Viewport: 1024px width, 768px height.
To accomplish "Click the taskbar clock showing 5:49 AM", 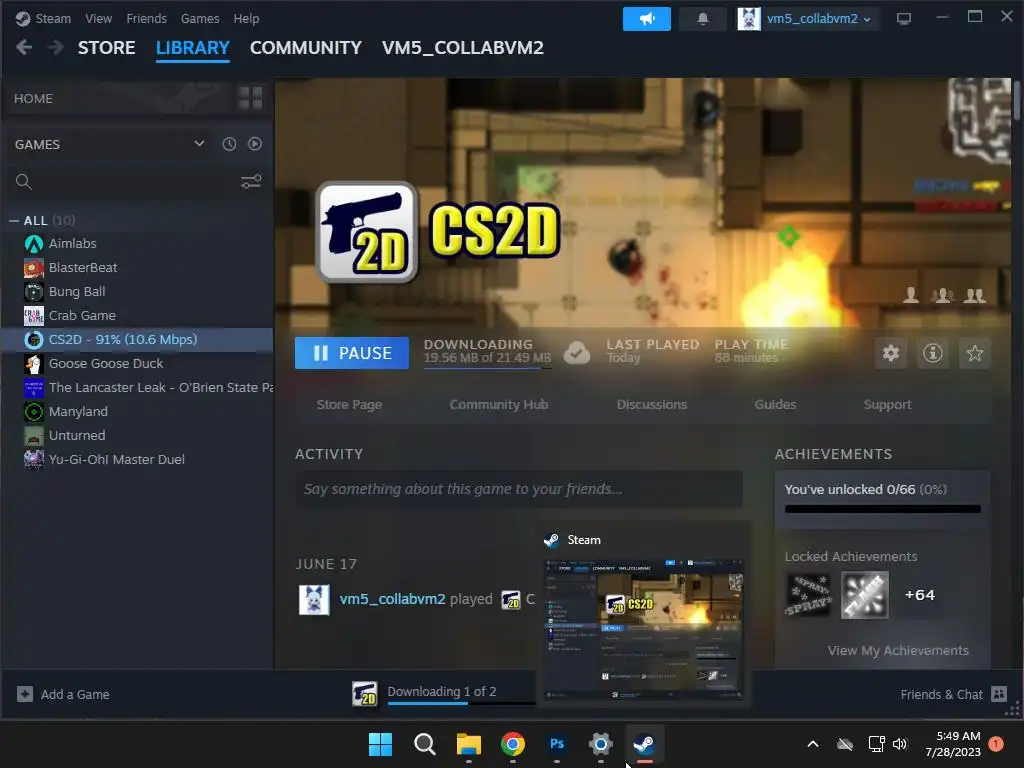I will coord(953,744).
